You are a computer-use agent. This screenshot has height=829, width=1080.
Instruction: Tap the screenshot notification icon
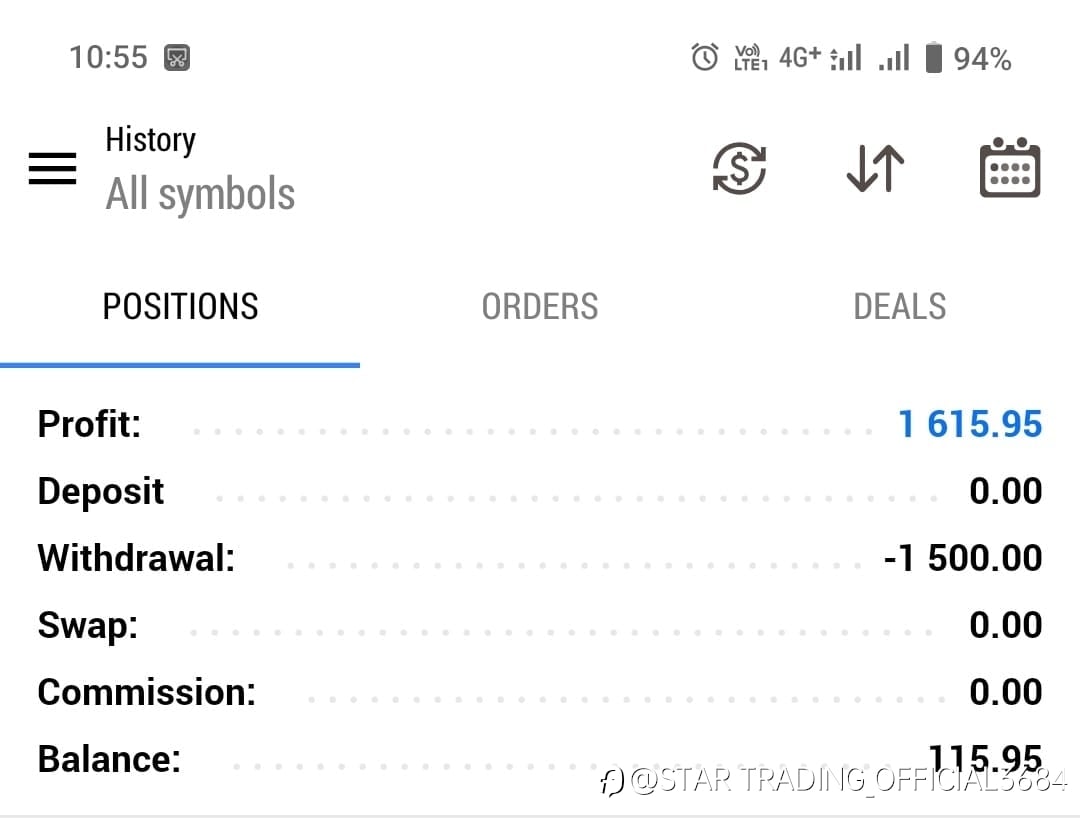[177, 58]
